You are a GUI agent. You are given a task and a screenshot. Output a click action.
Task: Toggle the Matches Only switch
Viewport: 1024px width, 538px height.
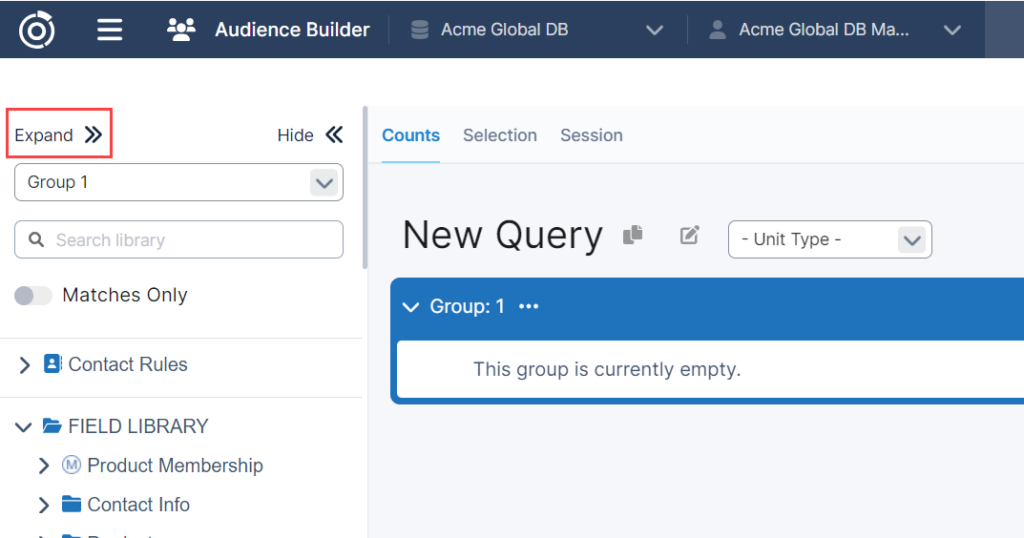click(33, 295)
